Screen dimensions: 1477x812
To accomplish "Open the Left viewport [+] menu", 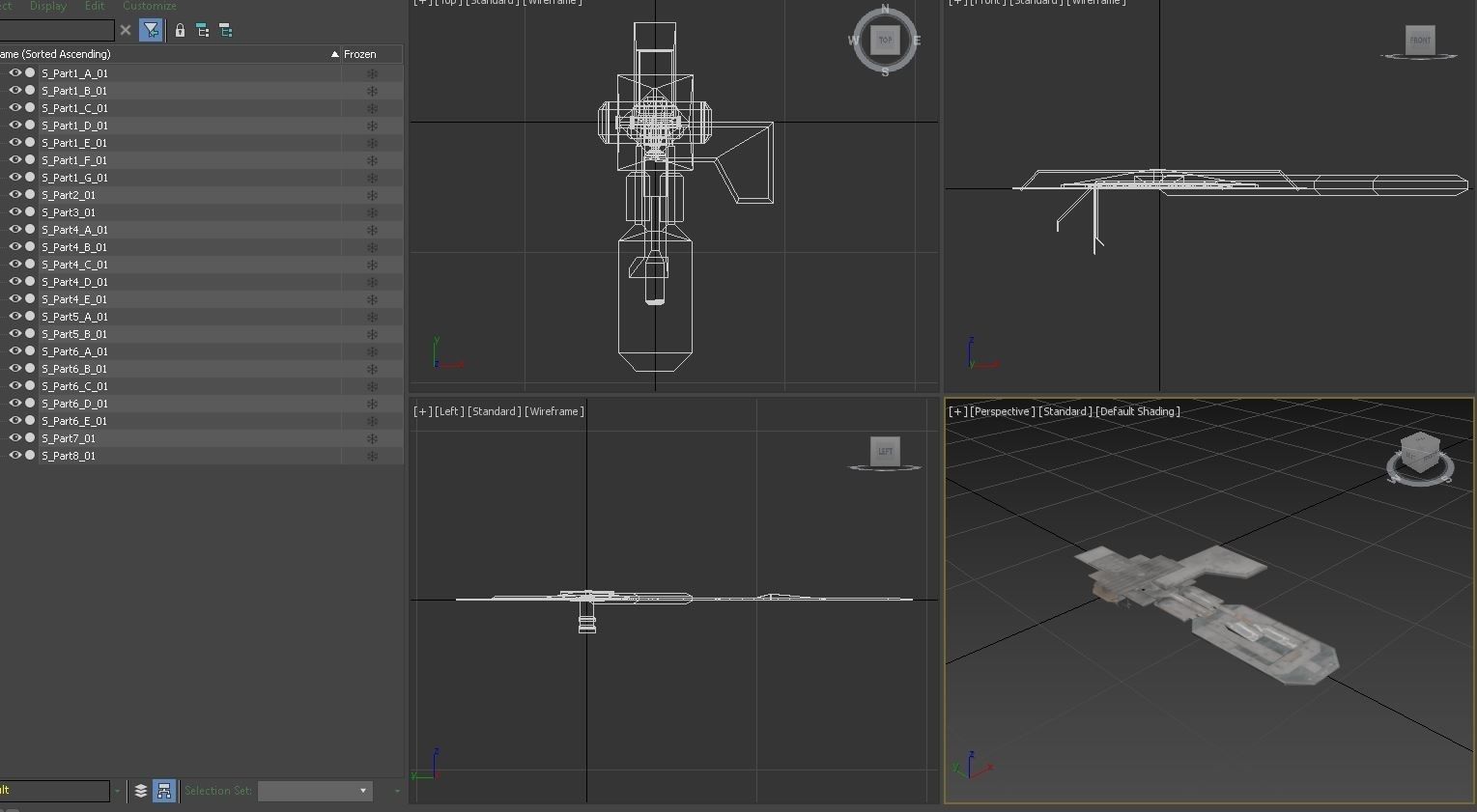I will click(422, 411).
